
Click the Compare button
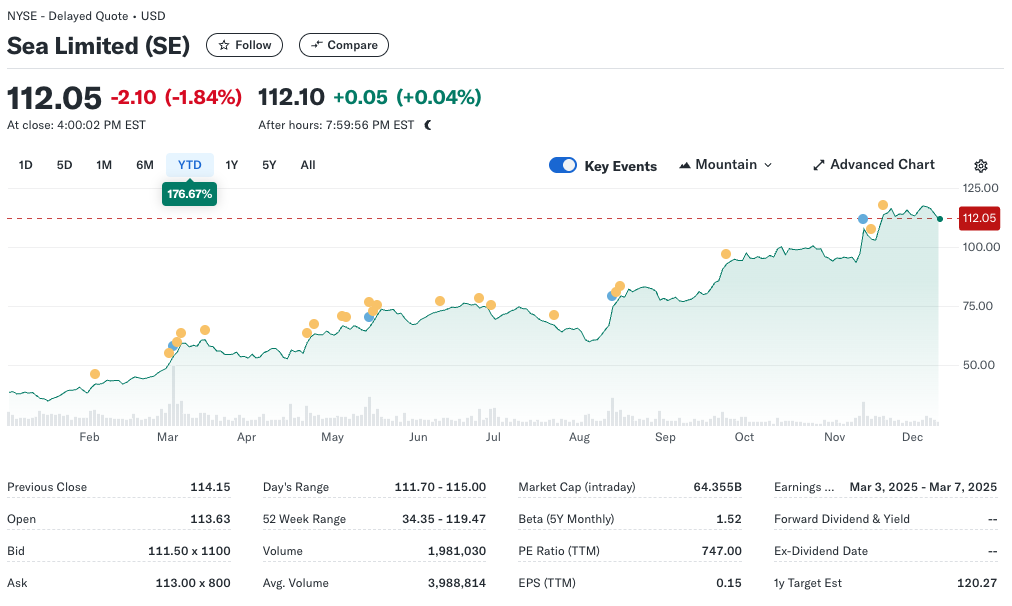click(343, 45)
